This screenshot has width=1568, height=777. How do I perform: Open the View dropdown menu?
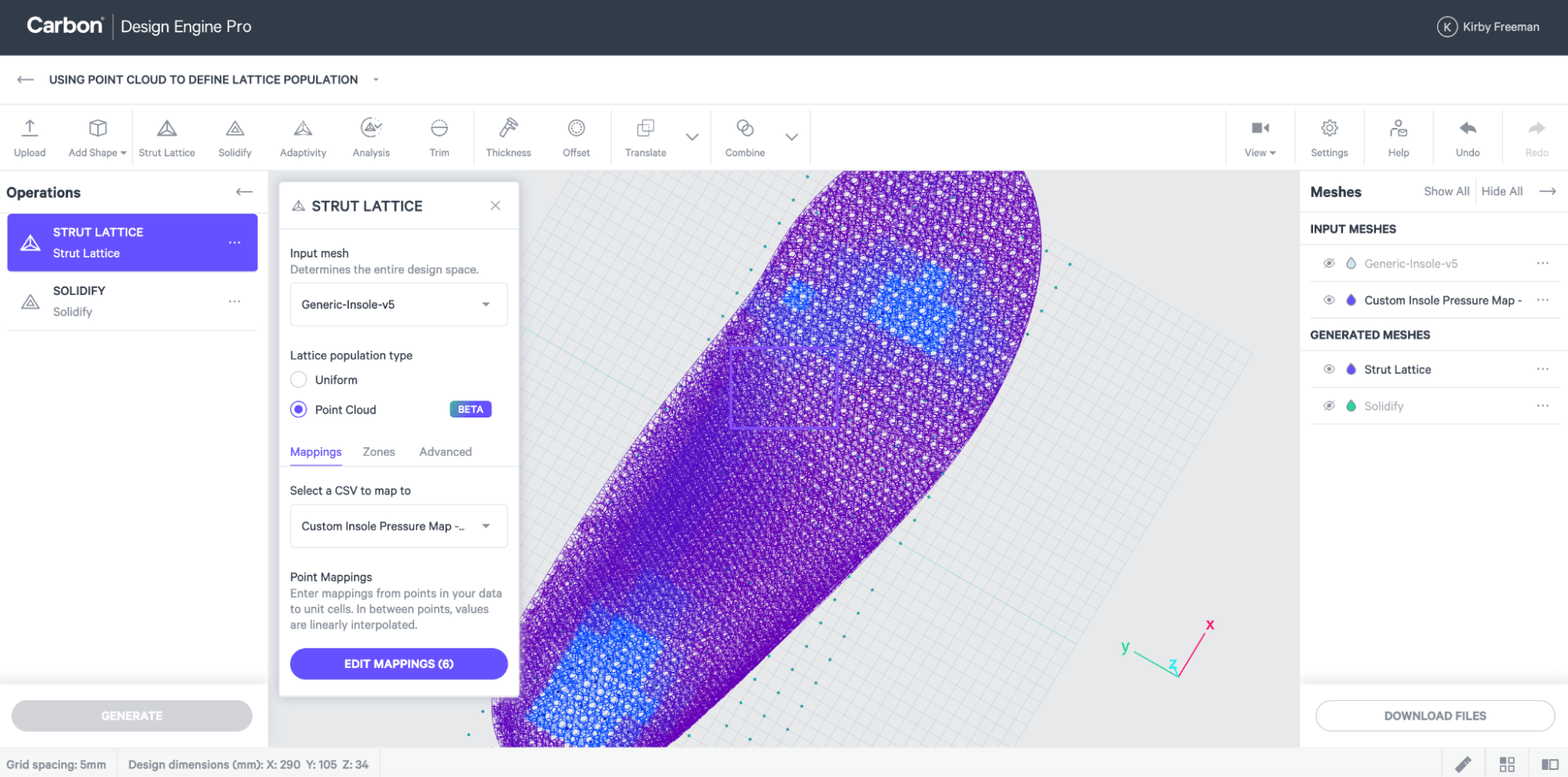1260,137
